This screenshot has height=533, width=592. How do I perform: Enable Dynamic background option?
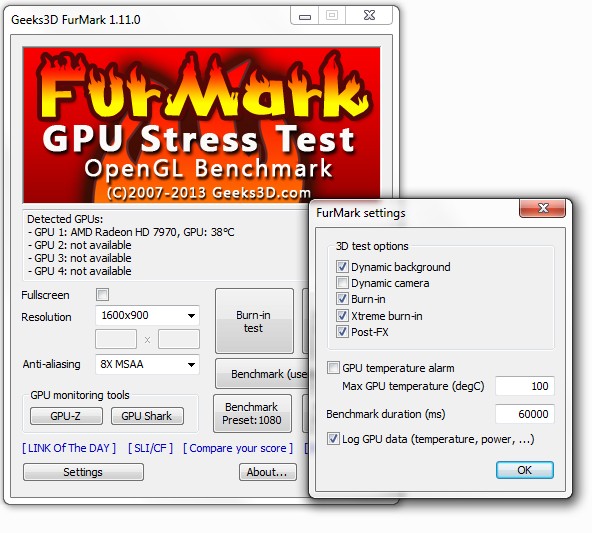(342, 267)
